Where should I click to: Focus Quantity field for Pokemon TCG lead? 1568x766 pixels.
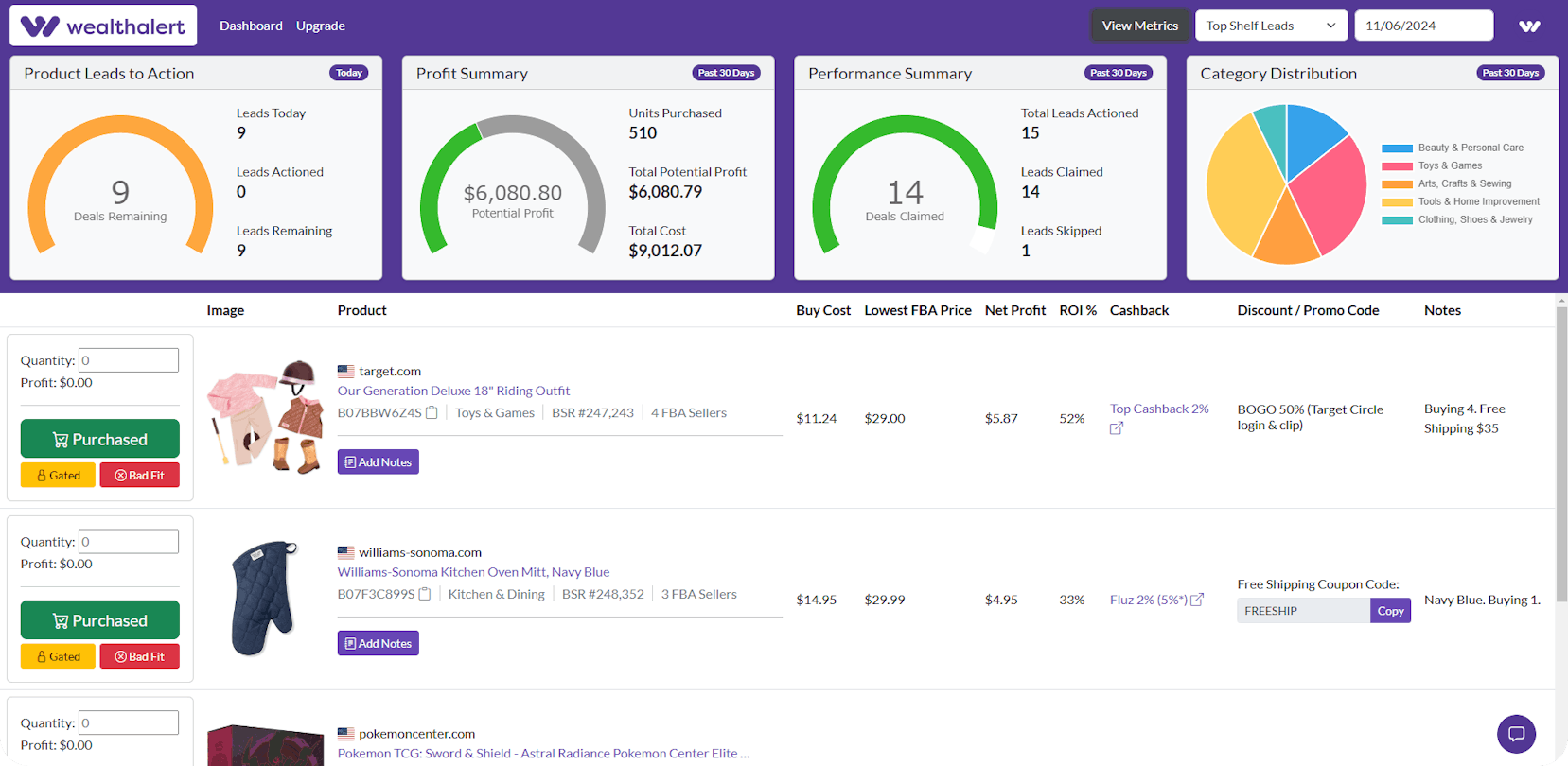(x=129, y=722)
